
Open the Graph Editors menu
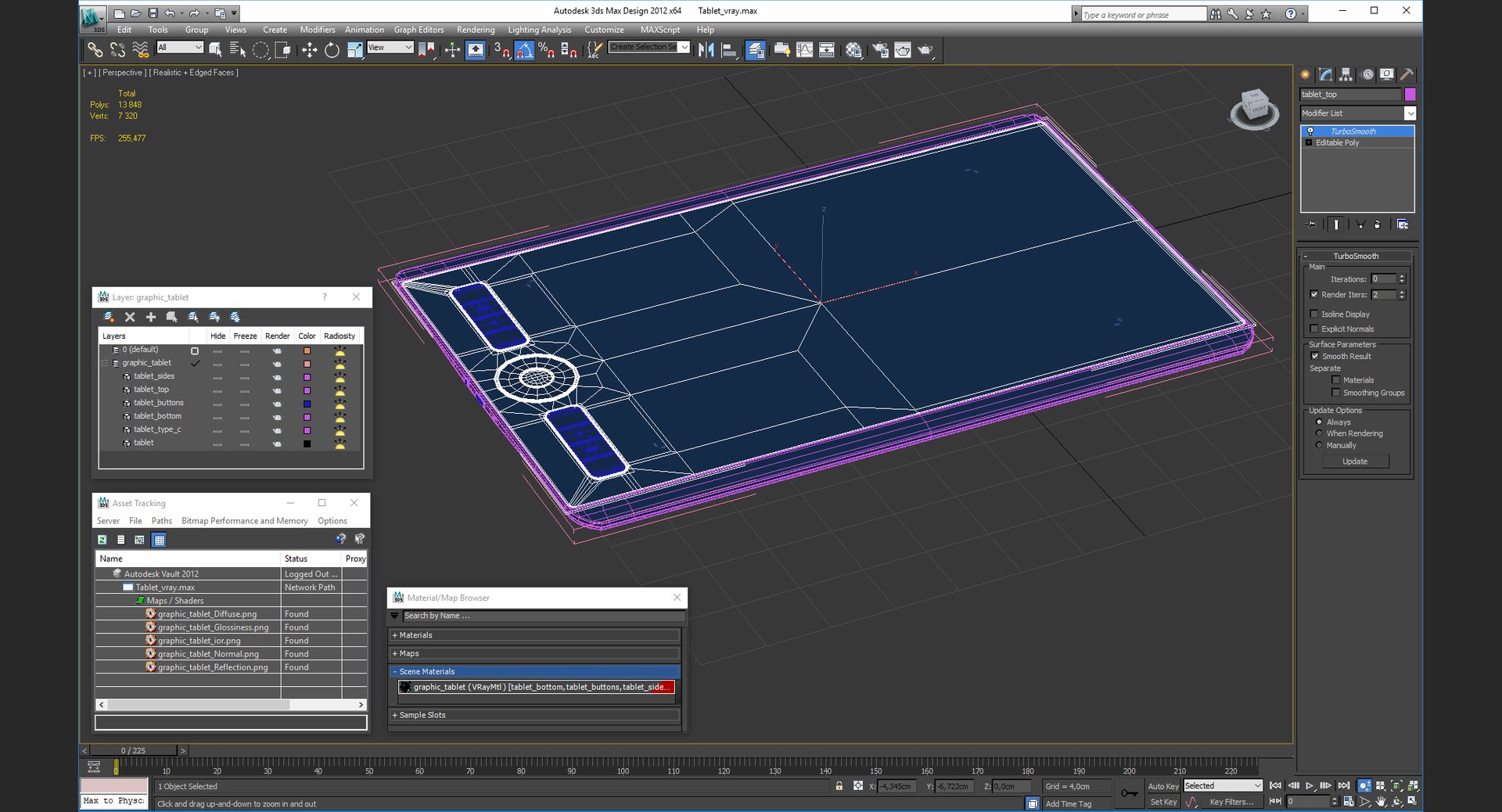[419, 30]
